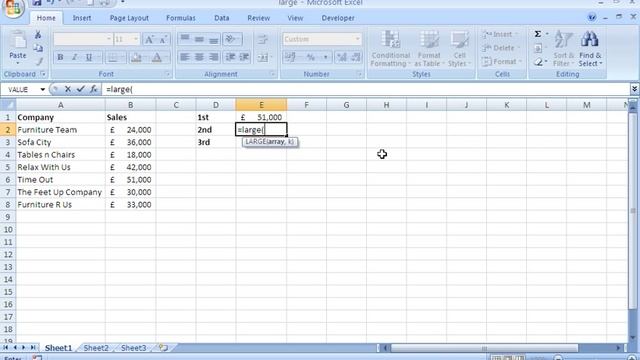Click the Accounting Number Format icon
640x360 pixels.
pyautogui.click(x=290, y=57)
